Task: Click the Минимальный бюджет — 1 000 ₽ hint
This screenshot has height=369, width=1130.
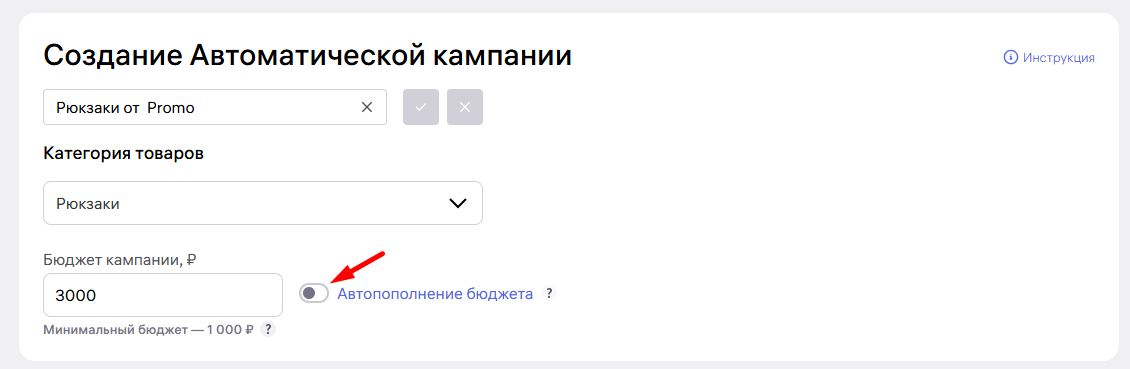Action: tap(149, 330)
